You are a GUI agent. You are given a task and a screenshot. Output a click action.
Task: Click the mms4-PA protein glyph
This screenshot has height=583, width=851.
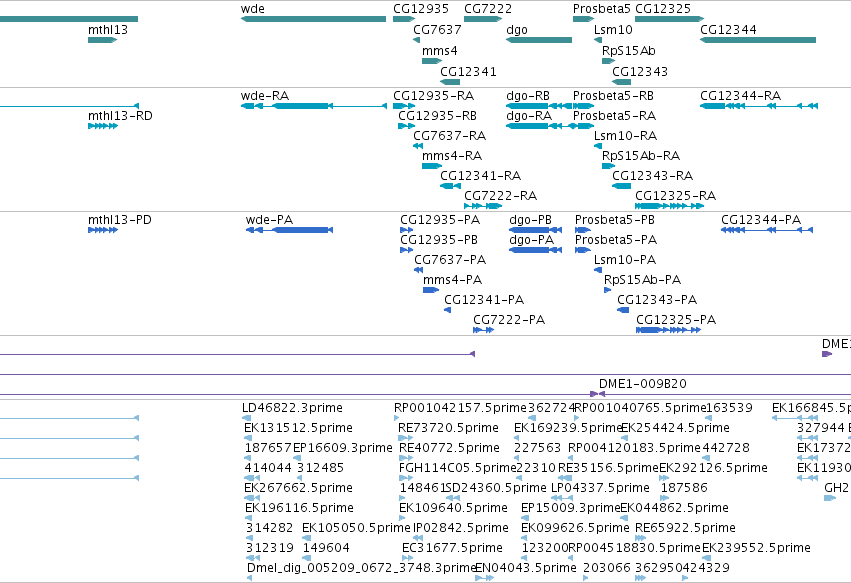(x=431, y=290)
